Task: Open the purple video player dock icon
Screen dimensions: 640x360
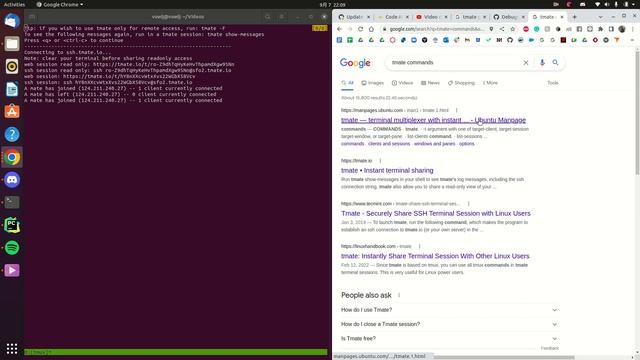Action: coord(12,270)
